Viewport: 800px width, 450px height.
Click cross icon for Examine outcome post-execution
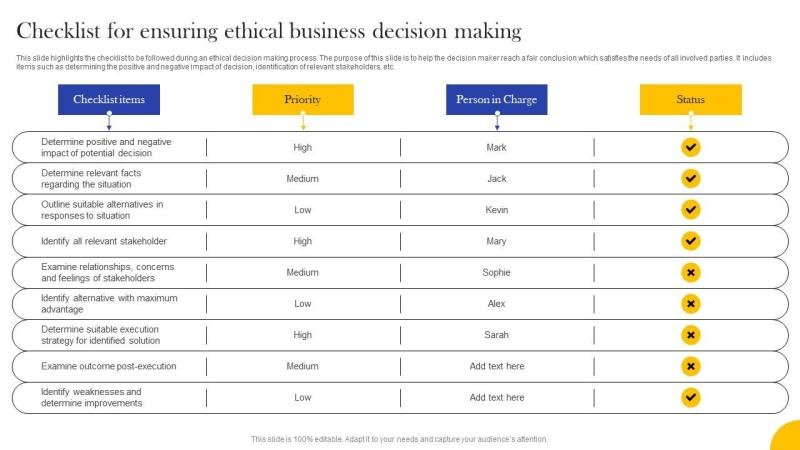tap(690, 366)
